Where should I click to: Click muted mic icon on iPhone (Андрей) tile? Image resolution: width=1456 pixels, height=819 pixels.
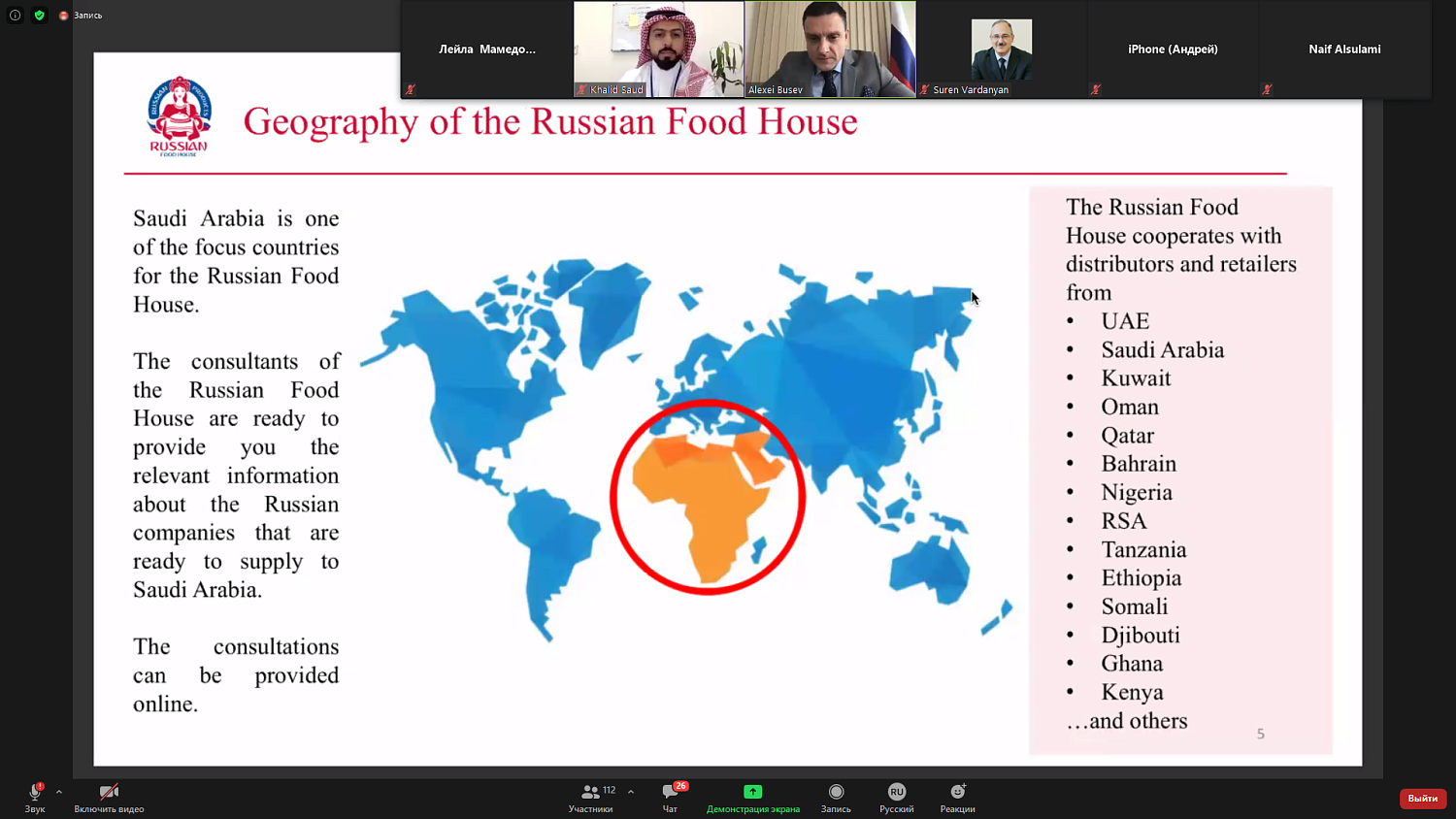coord(1096,89)
